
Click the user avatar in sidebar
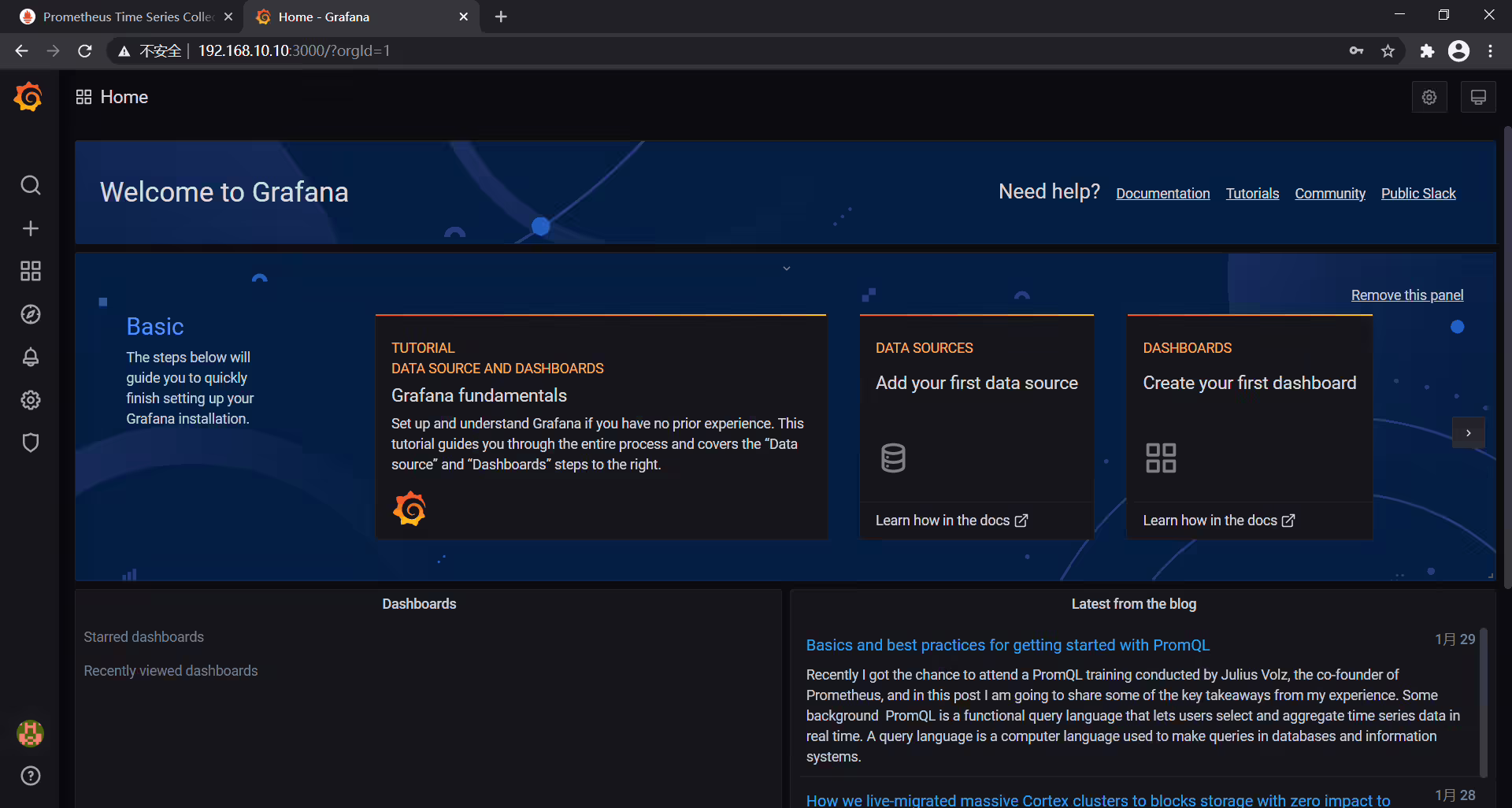31,733
